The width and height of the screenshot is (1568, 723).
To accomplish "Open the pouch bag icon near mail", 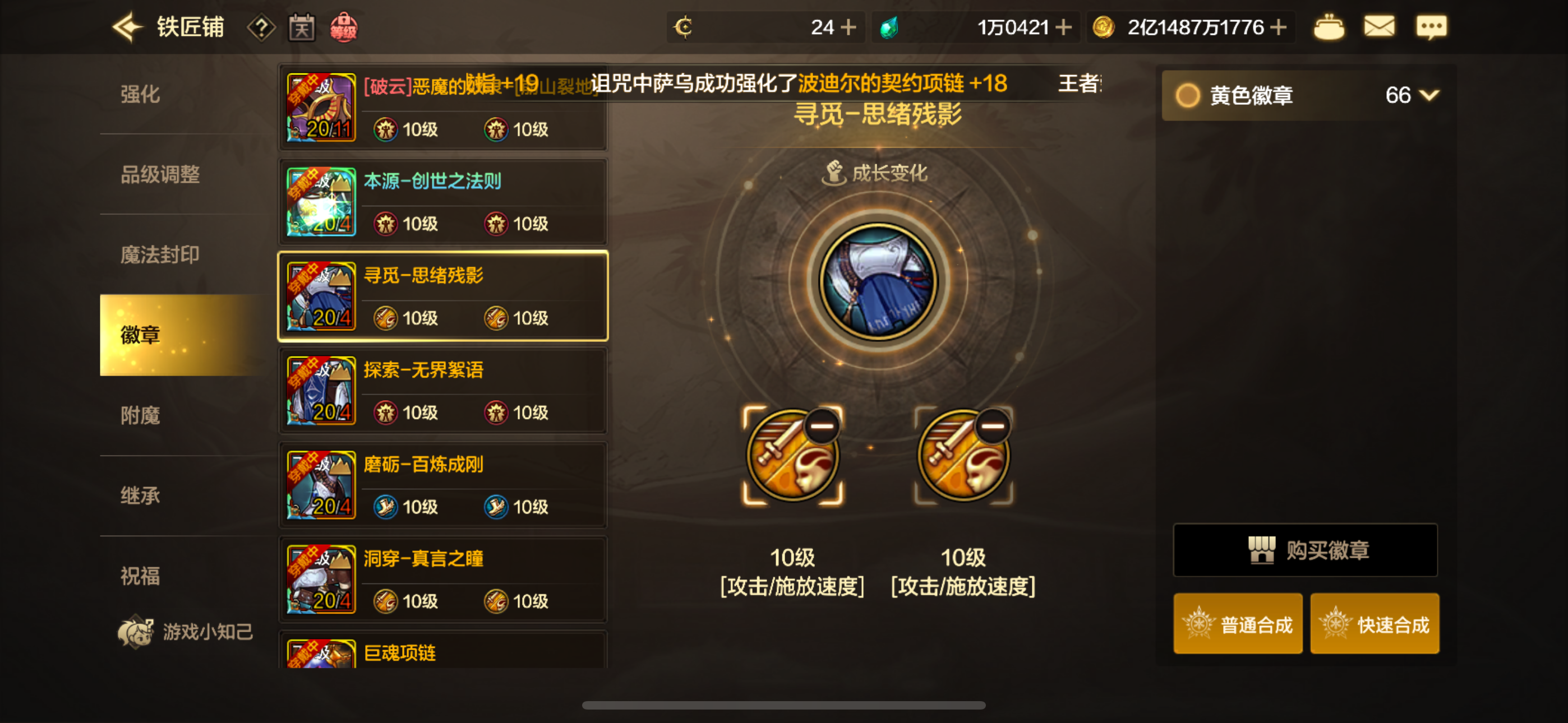I will [x=1329, y=27].
